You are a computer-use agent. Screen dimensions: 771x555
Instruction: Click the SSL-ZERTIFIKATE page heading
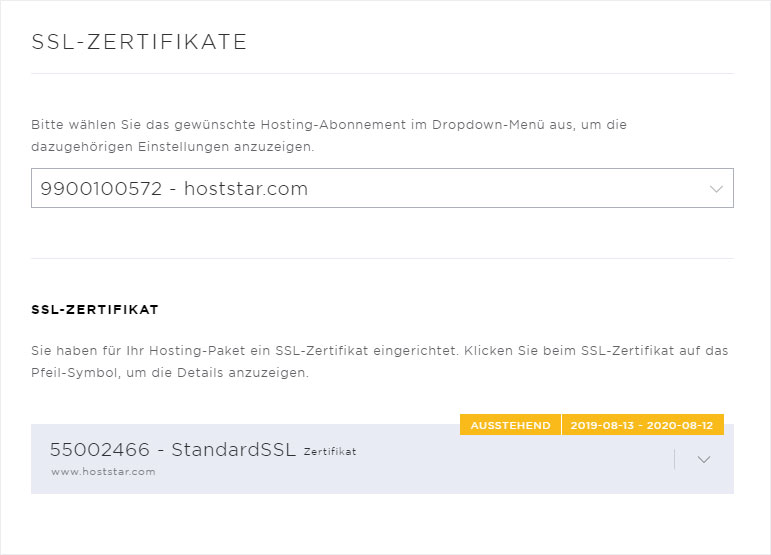pyautogui.click(x=139, y=42)
